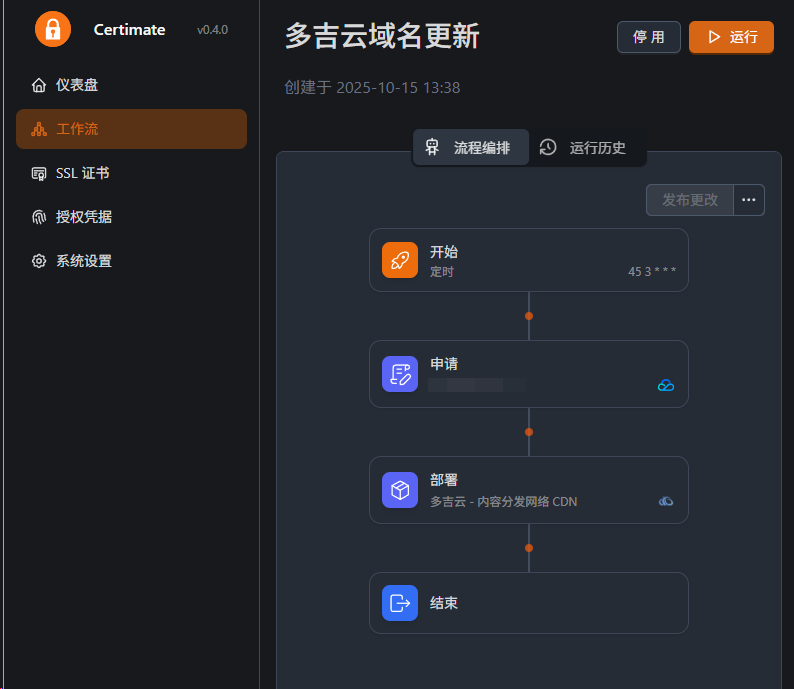Click the deploy node cube icon

point(400,490)
